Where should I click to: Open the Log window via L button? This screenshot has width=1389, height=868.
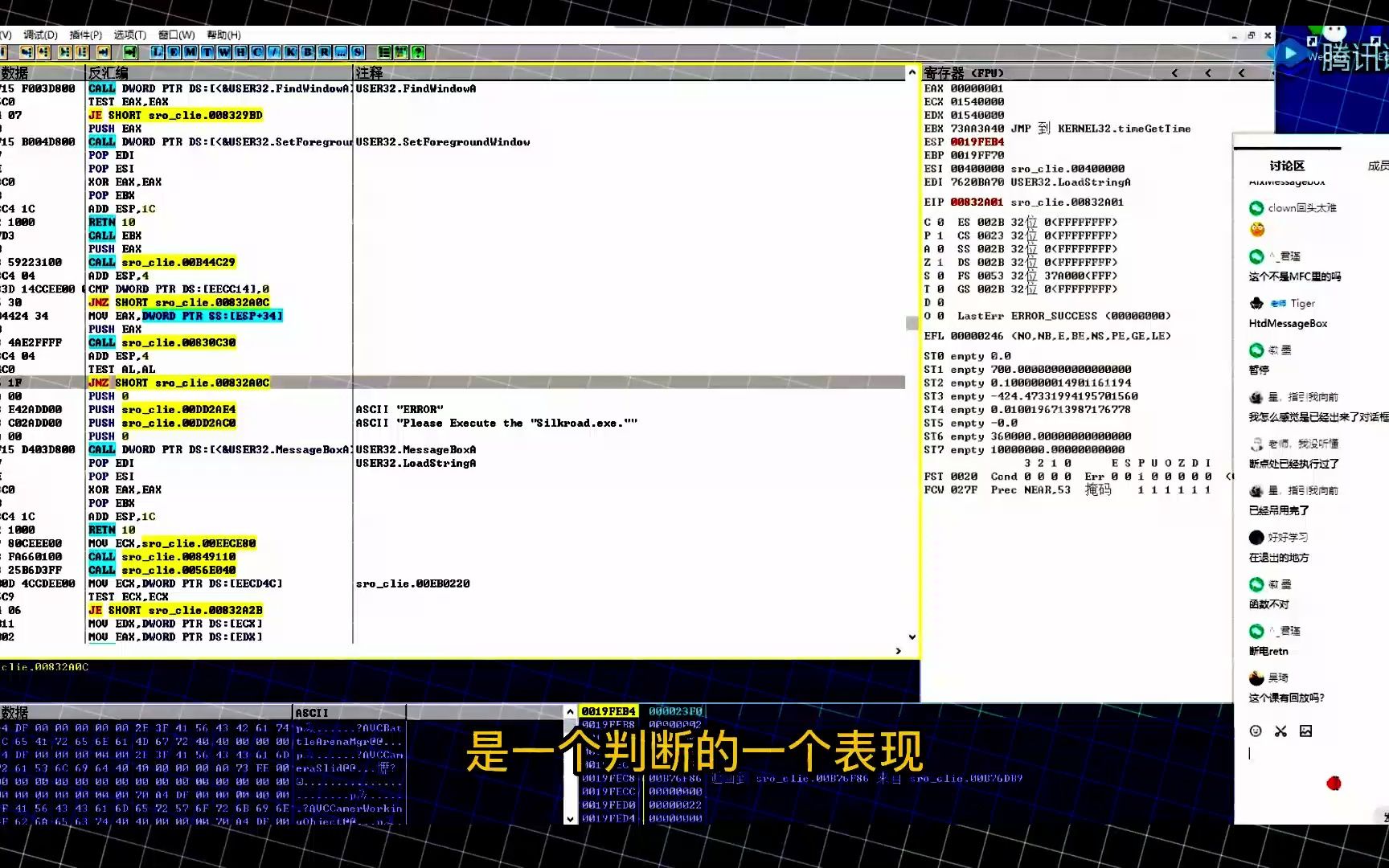(x=157, y=52)
